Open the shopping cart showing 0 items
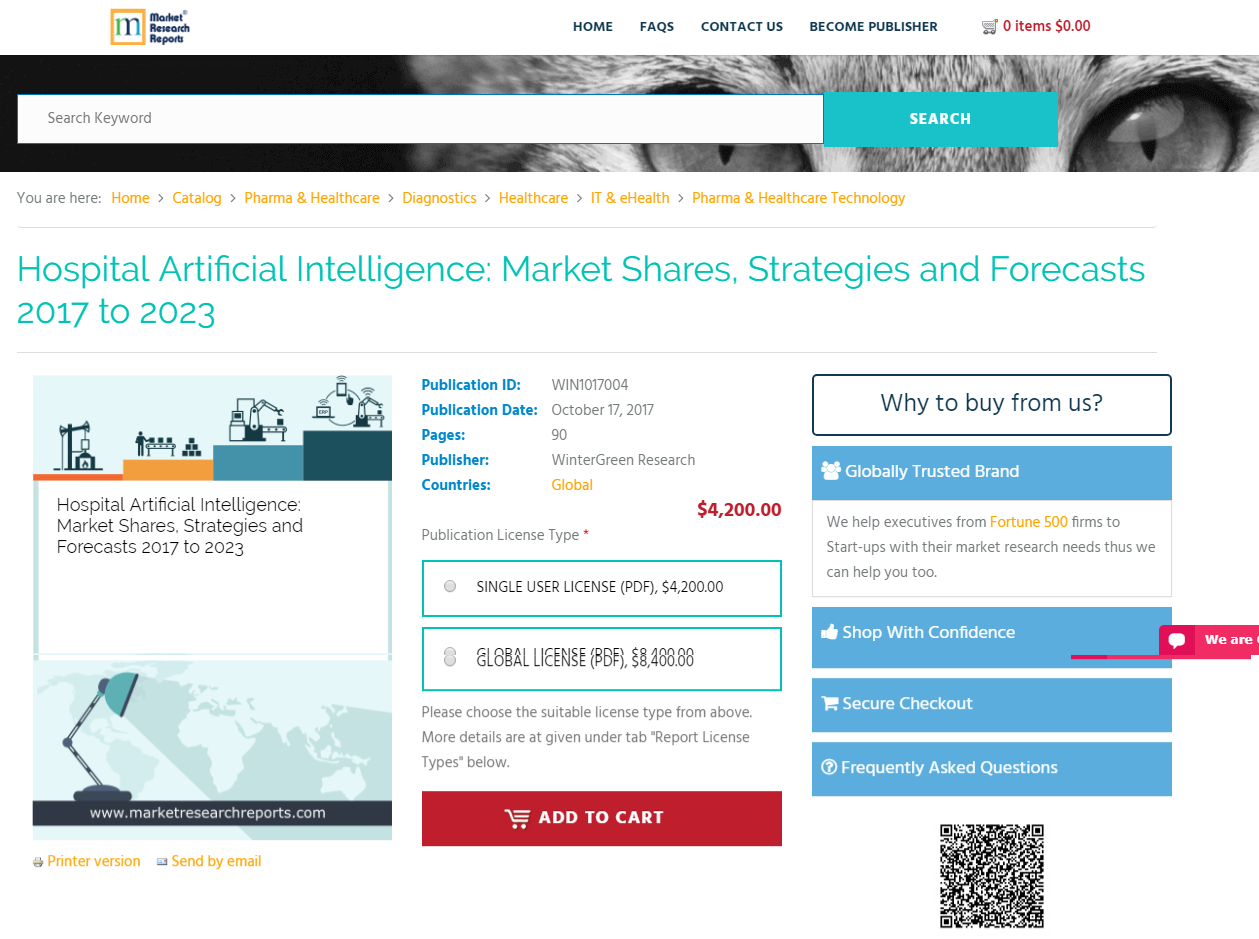 (x=1036, y=26)
